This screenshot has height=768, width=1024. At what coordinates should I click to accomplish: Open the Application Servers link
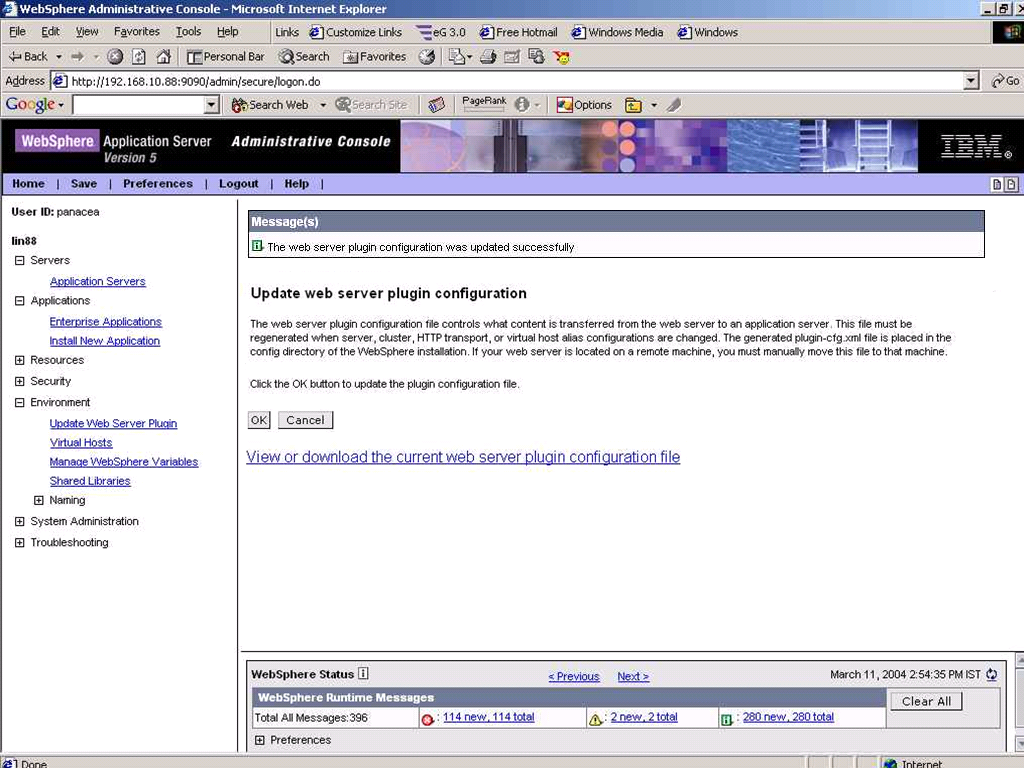[x=98, y=281]
